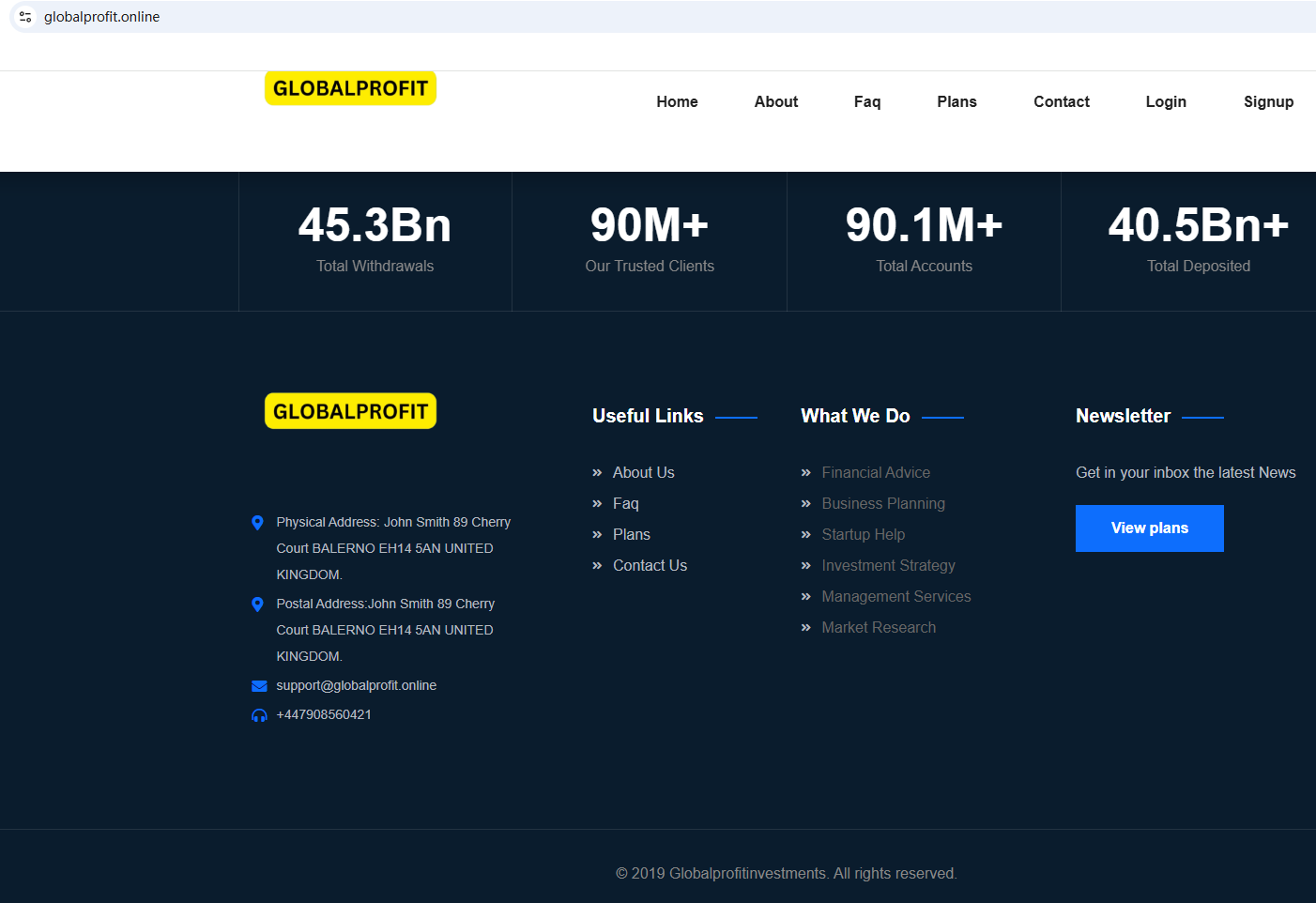The width and height of the screenshot is (1316, 903).
Task: Click the Postal Address location pin icon
Action: (x=258, y=605)
